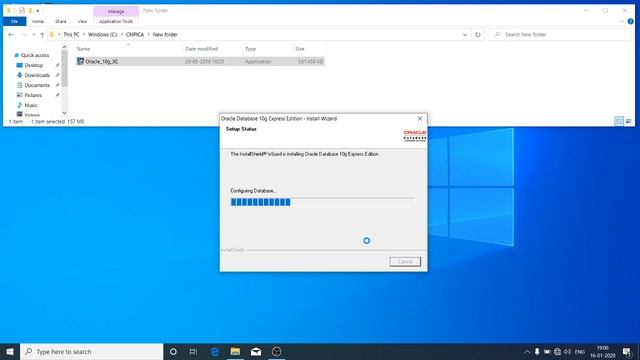The image size is (640, 360).
Task: Click the navigation pane scroll down arrow
Action: coord(64,113)
